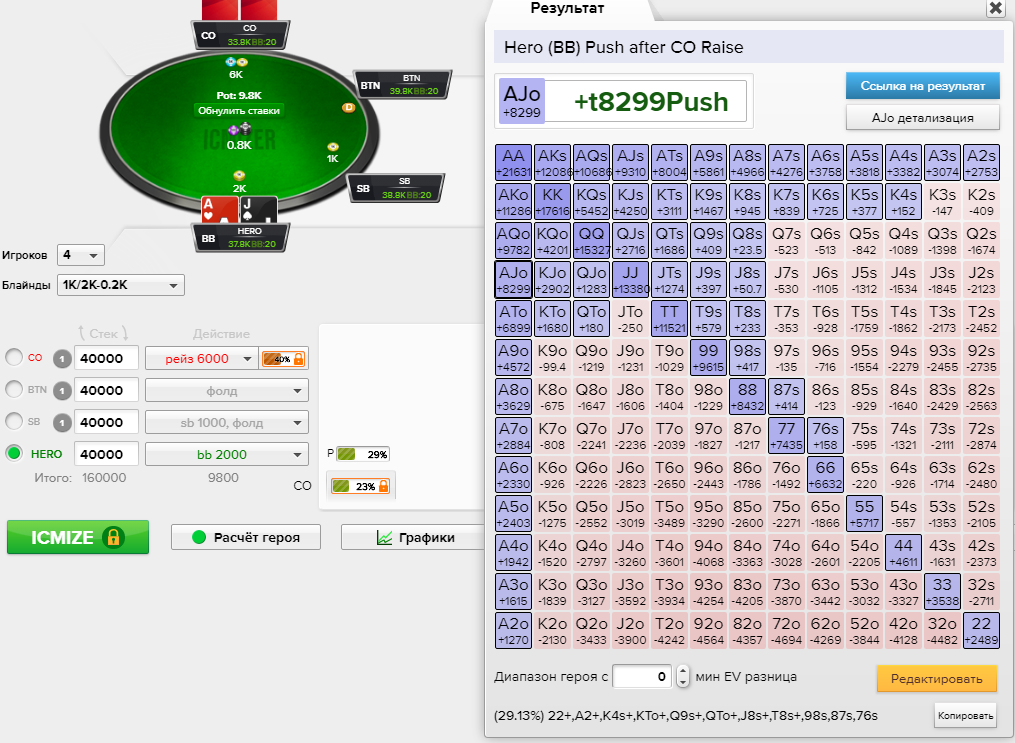Click the push range text 22+,A2+,K4s+
Screen dimensions: 1015x743
click(x=686, y=715)
